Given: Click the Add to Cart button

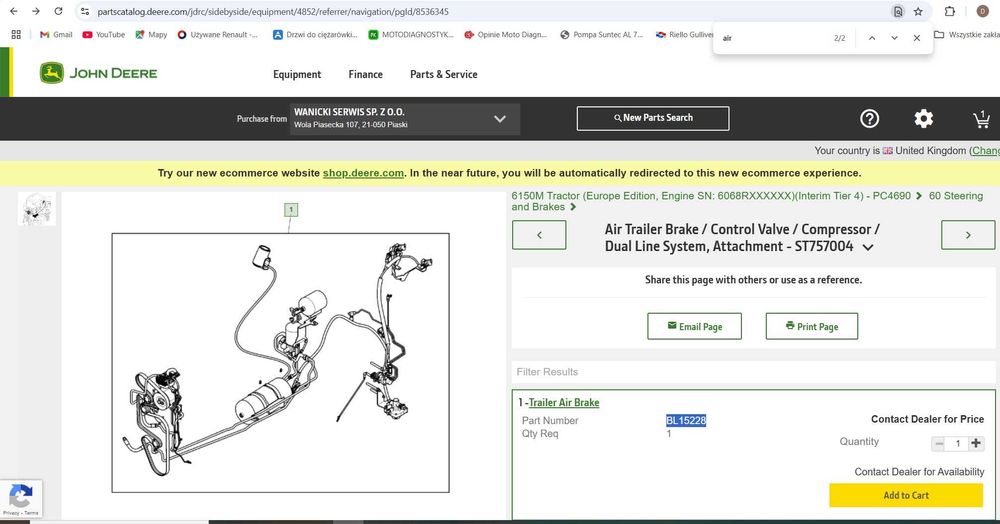Looking at the screenshot, I should click(x=906, y=495).
